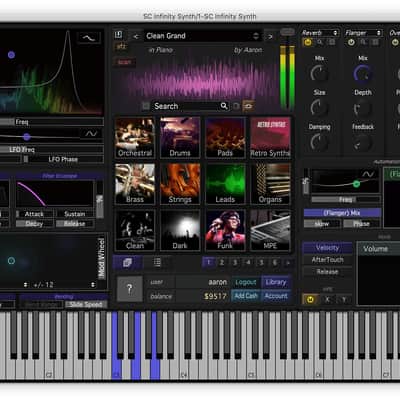Click the Add Cash button
Screen dimensions: 400x400
246,296
